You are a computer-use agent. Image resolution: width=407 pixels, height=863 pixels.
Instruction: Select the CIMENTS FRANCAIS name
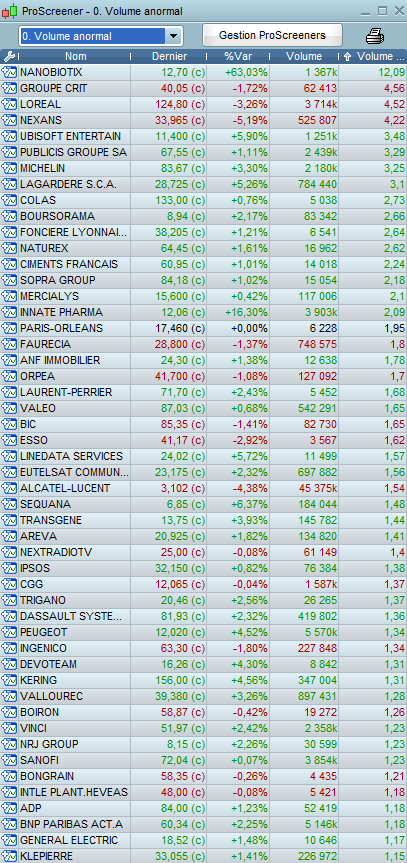(69, 264)
